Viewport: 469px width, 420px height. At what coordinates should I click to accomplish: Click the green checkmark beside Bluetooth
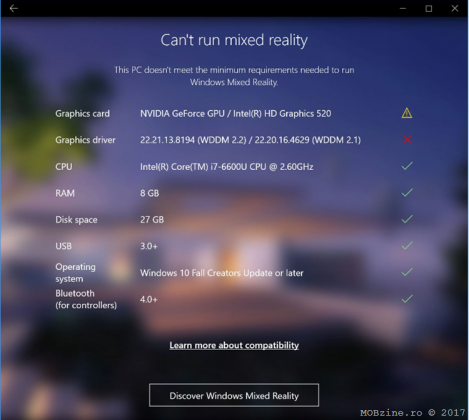point(407,299)
